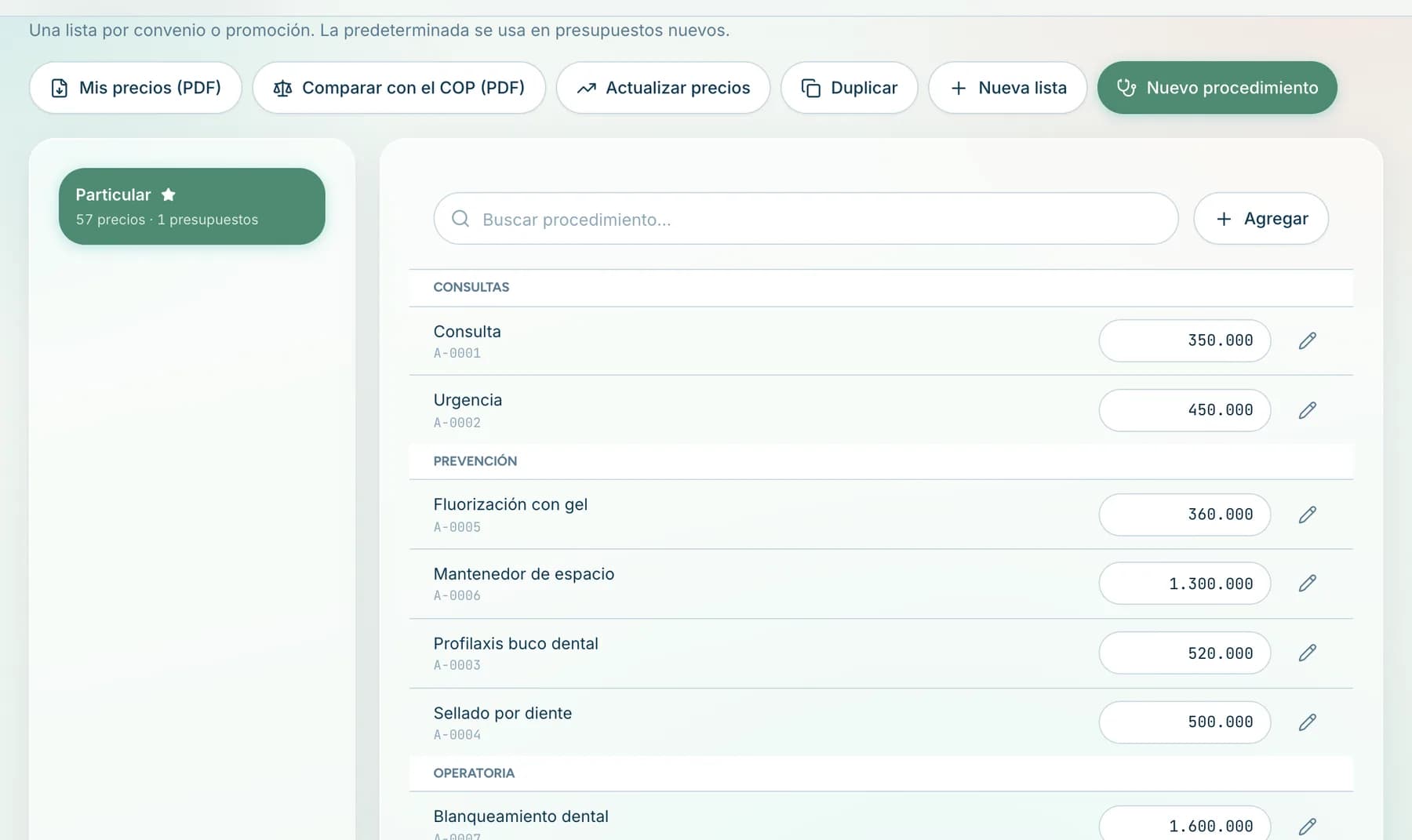Click the pencil beside Fluorización con gel
The image size is (1412, 840).
pyautogui.click(x=1307, y=515)
